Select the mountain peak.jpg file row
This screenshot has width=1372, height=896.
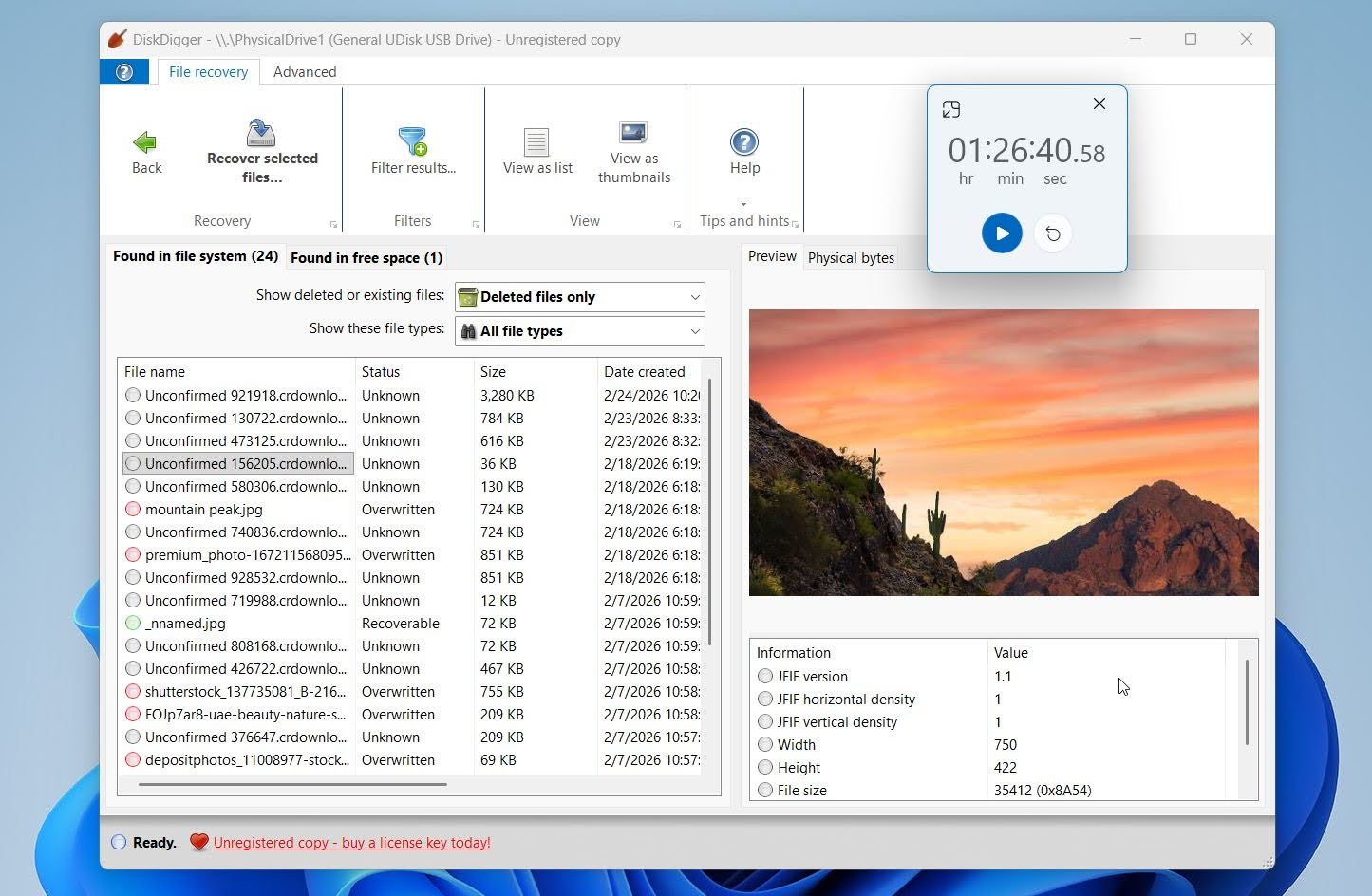[412, 510]
